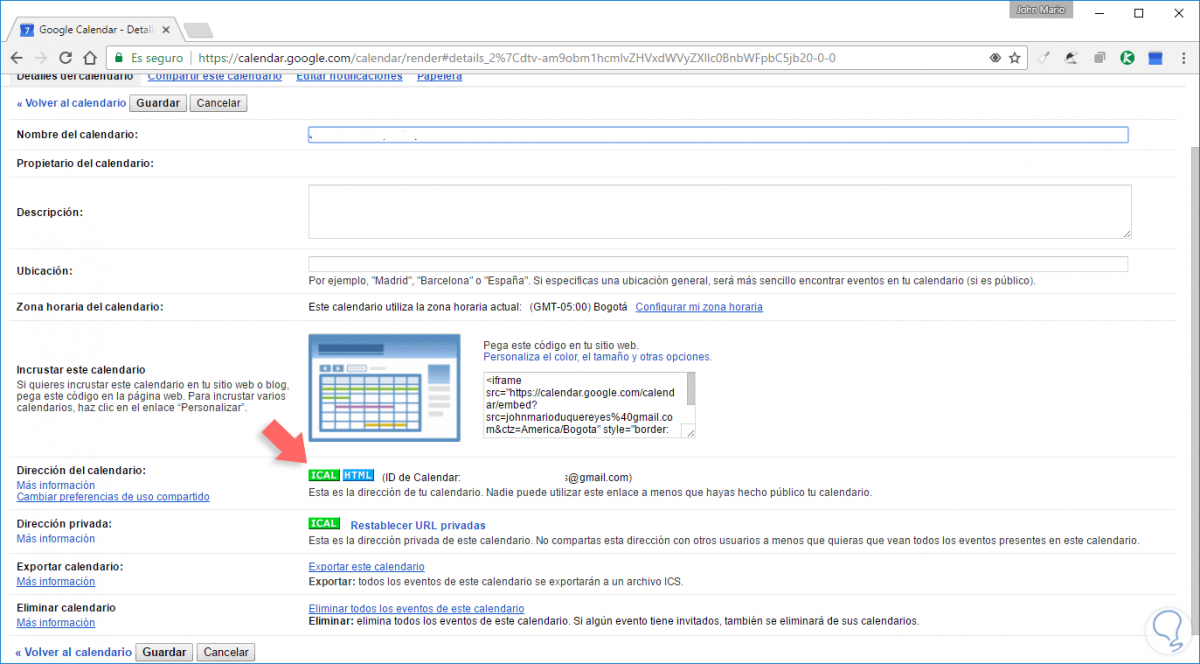Open Cambiar preferencias de uso compartido
The width and height of the screenshot is (1200, 664).
113,497
